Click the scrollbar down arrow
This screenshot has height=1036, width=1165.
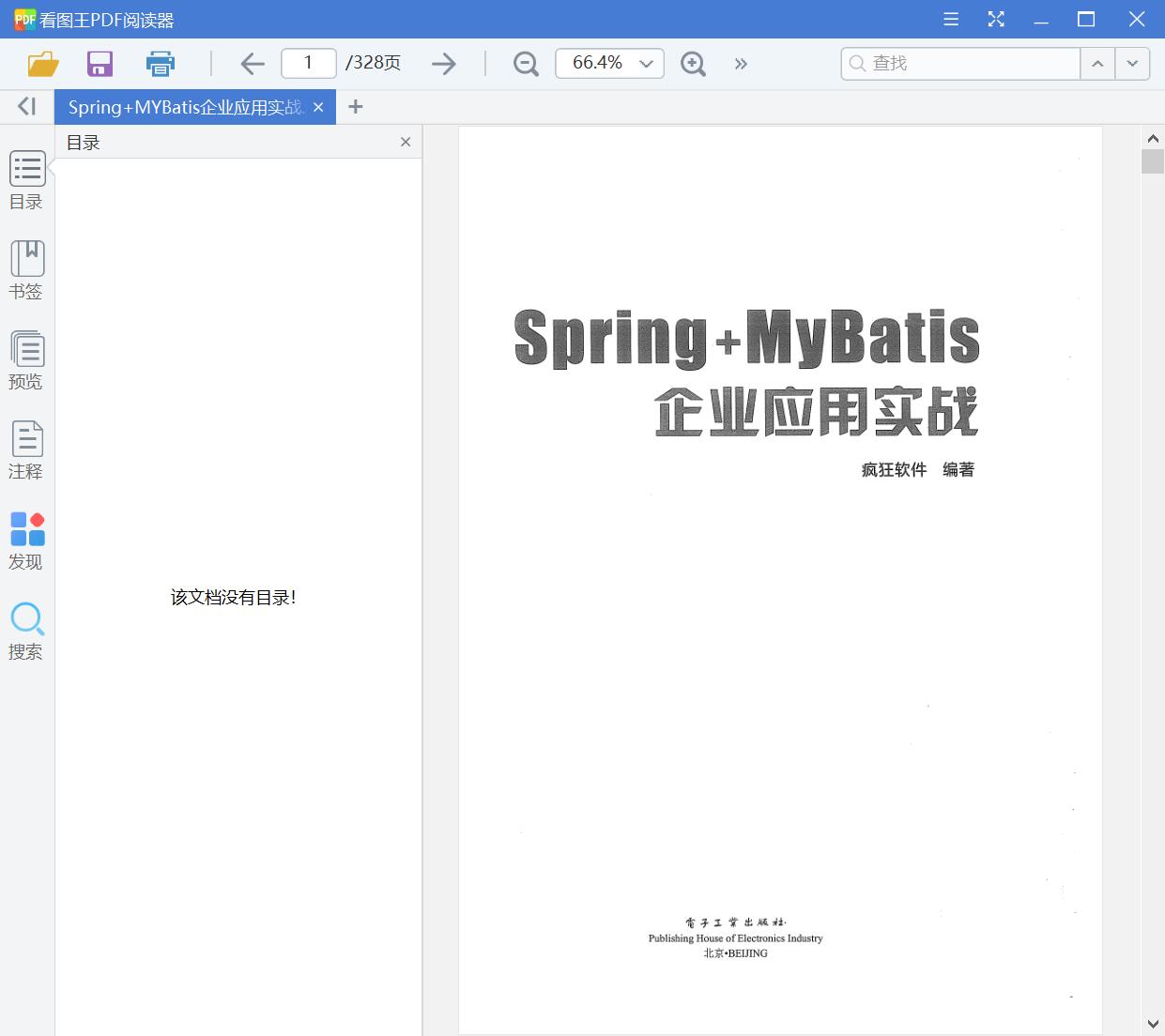(1153, 1024)
